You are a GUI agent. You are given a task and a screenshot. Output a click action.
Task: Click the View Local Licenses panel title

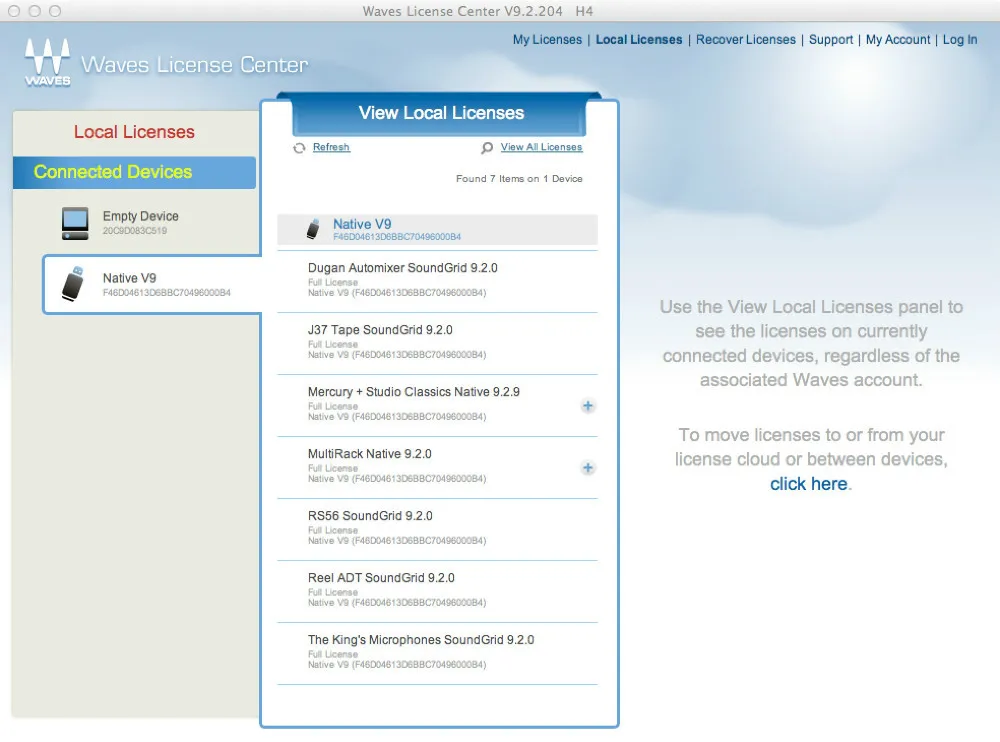click(x=441, y=113)
